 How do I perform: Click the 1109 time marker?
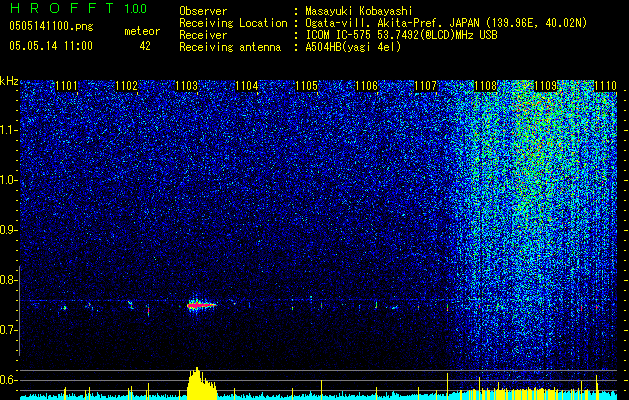click(546, 86)
